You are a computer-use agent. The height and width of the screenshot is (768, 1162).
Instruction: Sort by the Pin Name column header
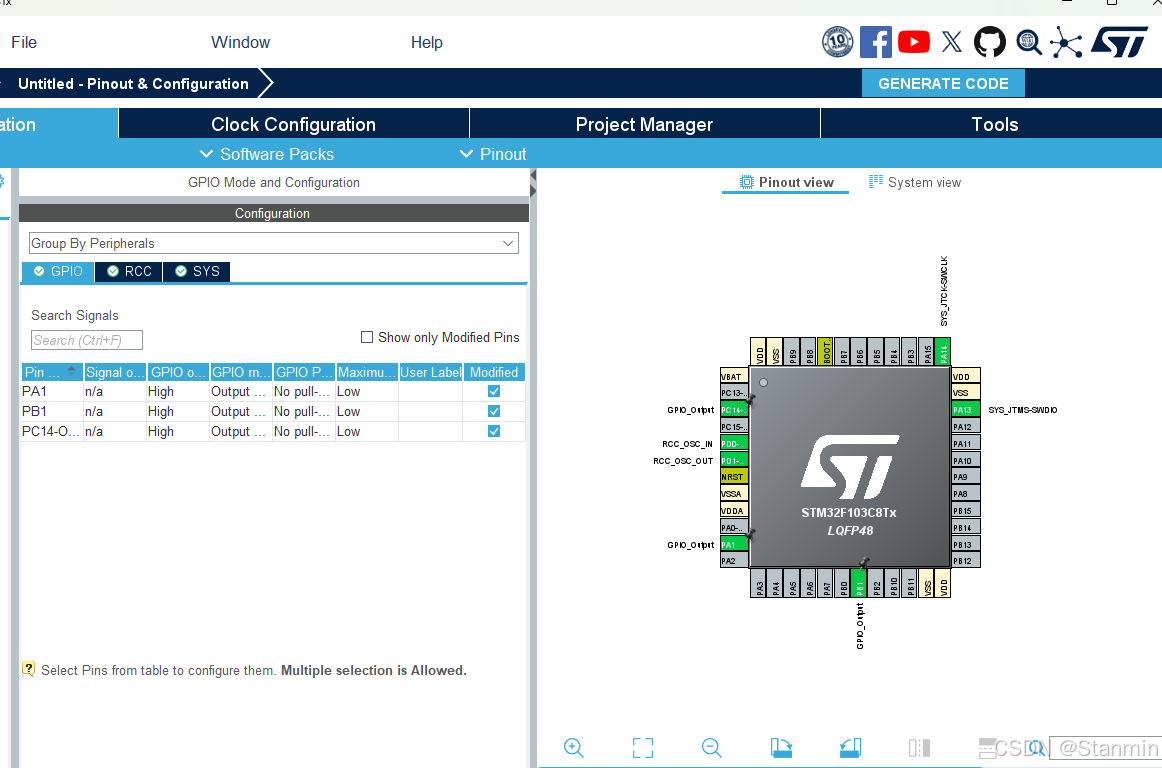click(x=51, y=372)
